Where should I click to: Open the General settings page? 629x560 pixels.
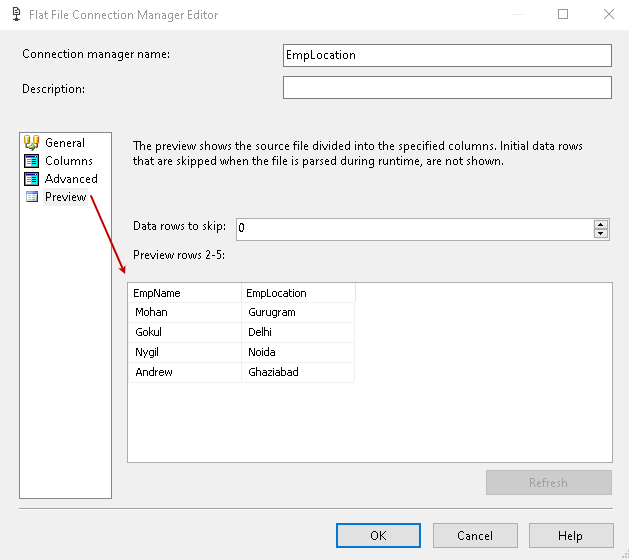65,143
